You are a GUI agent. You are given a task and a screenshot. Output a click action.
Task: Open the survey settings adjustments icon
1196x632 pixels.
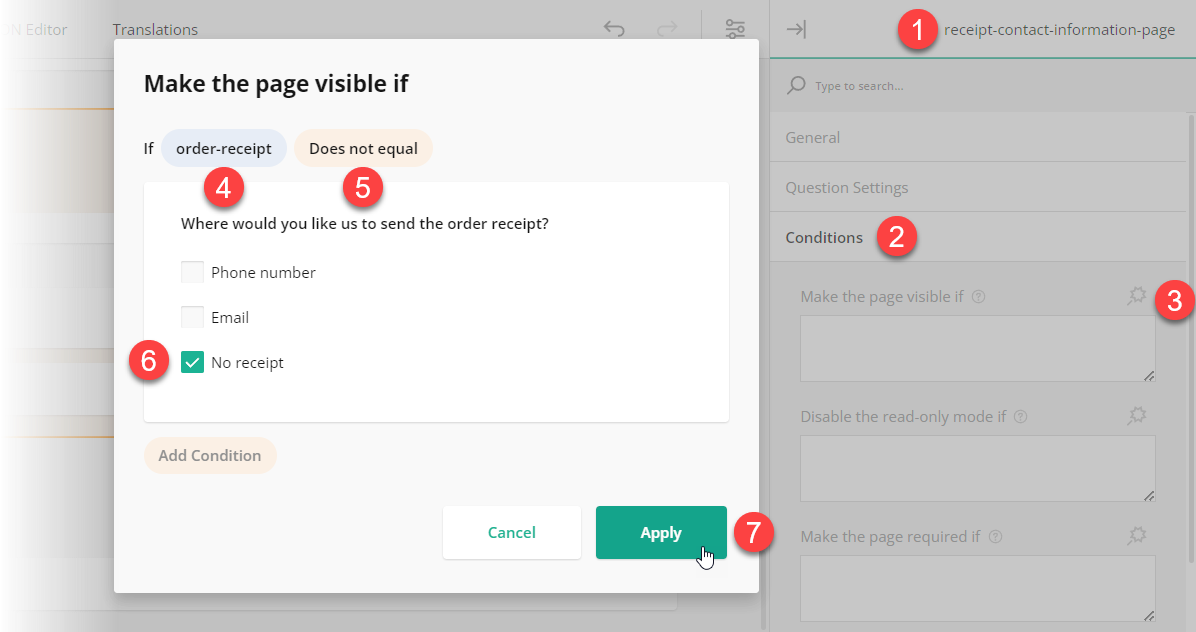[x=735, y=29]
